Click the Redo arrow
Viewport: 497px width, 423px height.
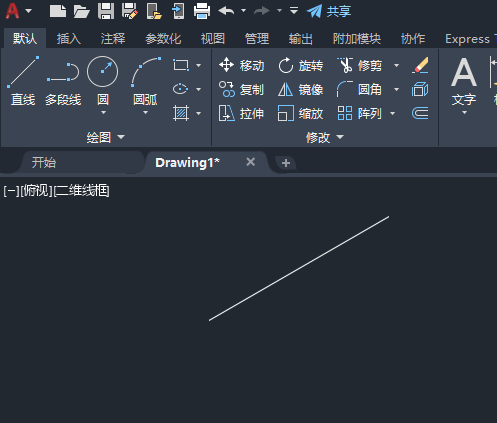pos(262,11)
